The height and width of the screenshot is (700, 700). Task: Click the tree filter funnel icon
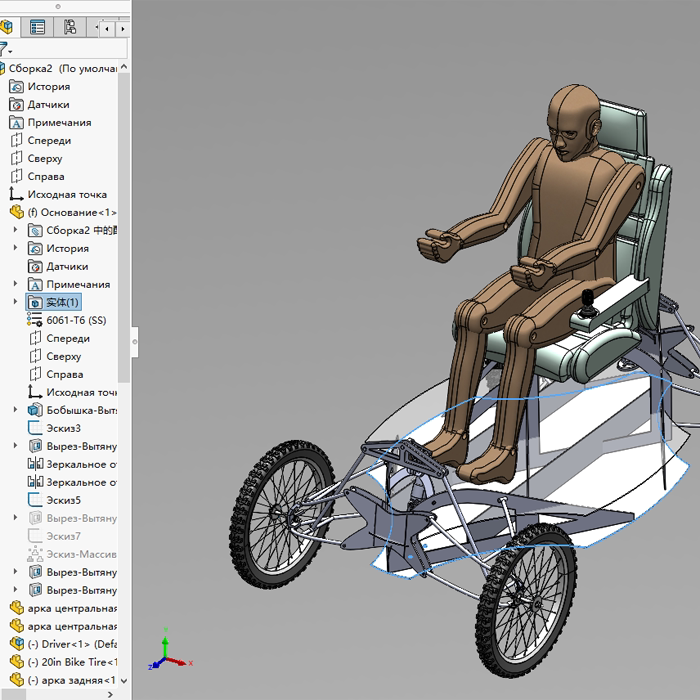(x=4, y=48)
